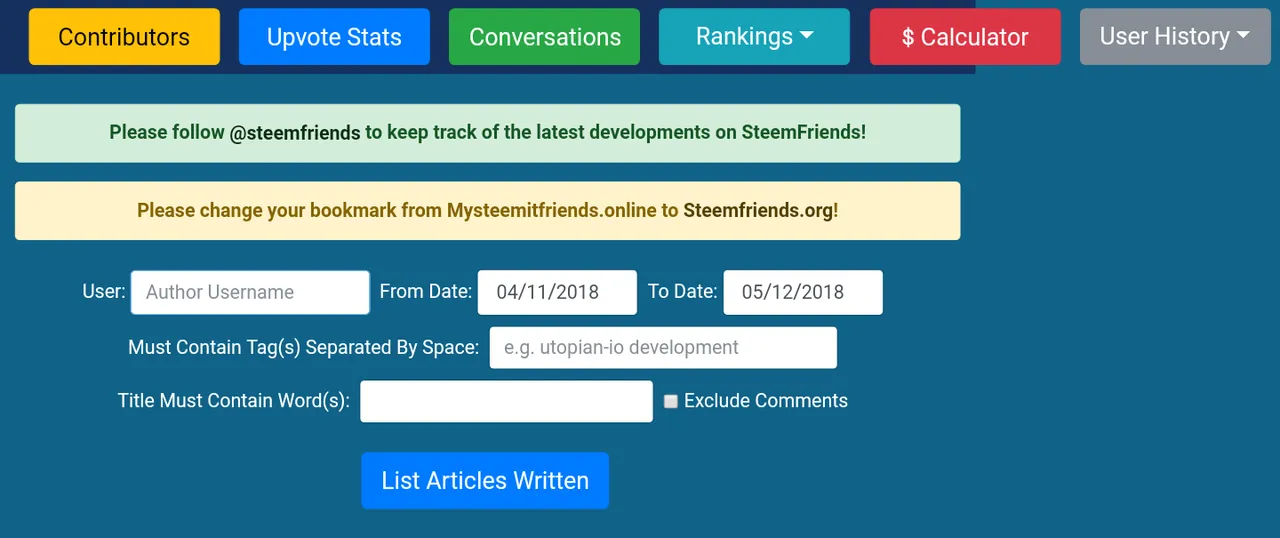Go to the Conversations section

(x=544, y=37)
